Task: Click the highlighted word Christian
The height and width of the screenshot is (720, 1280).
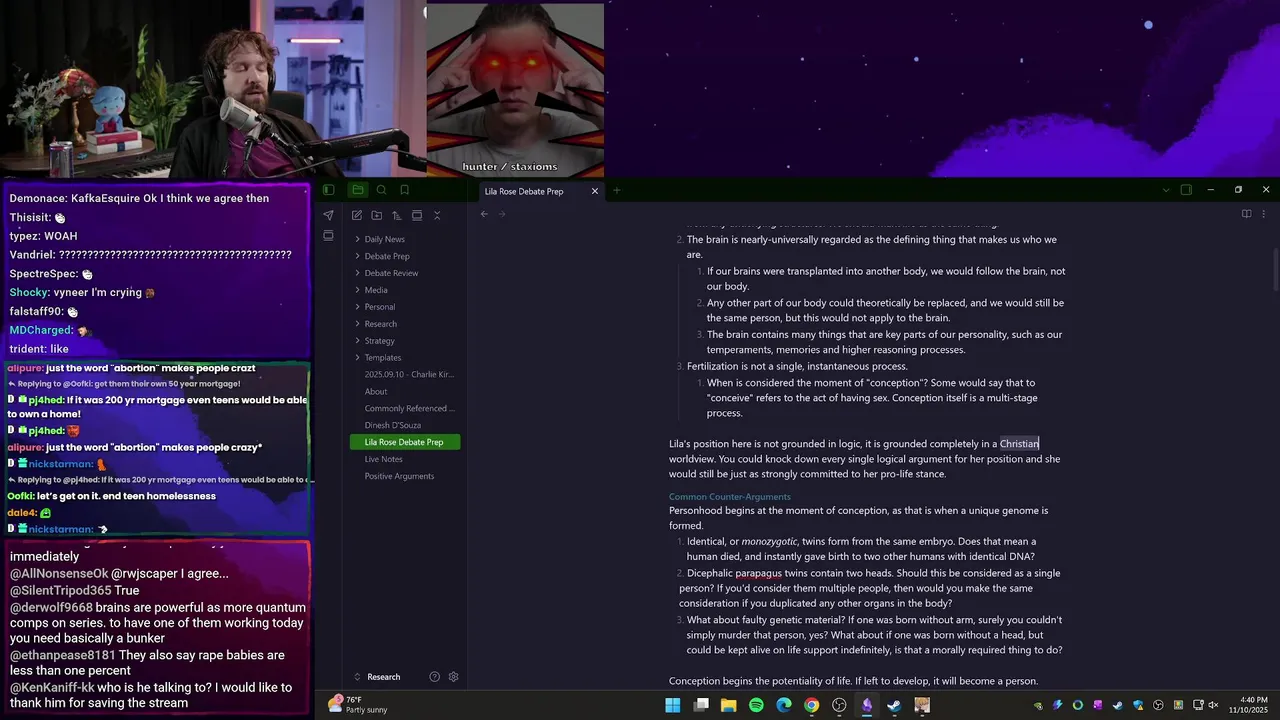Action: (x=1019, y=444)
